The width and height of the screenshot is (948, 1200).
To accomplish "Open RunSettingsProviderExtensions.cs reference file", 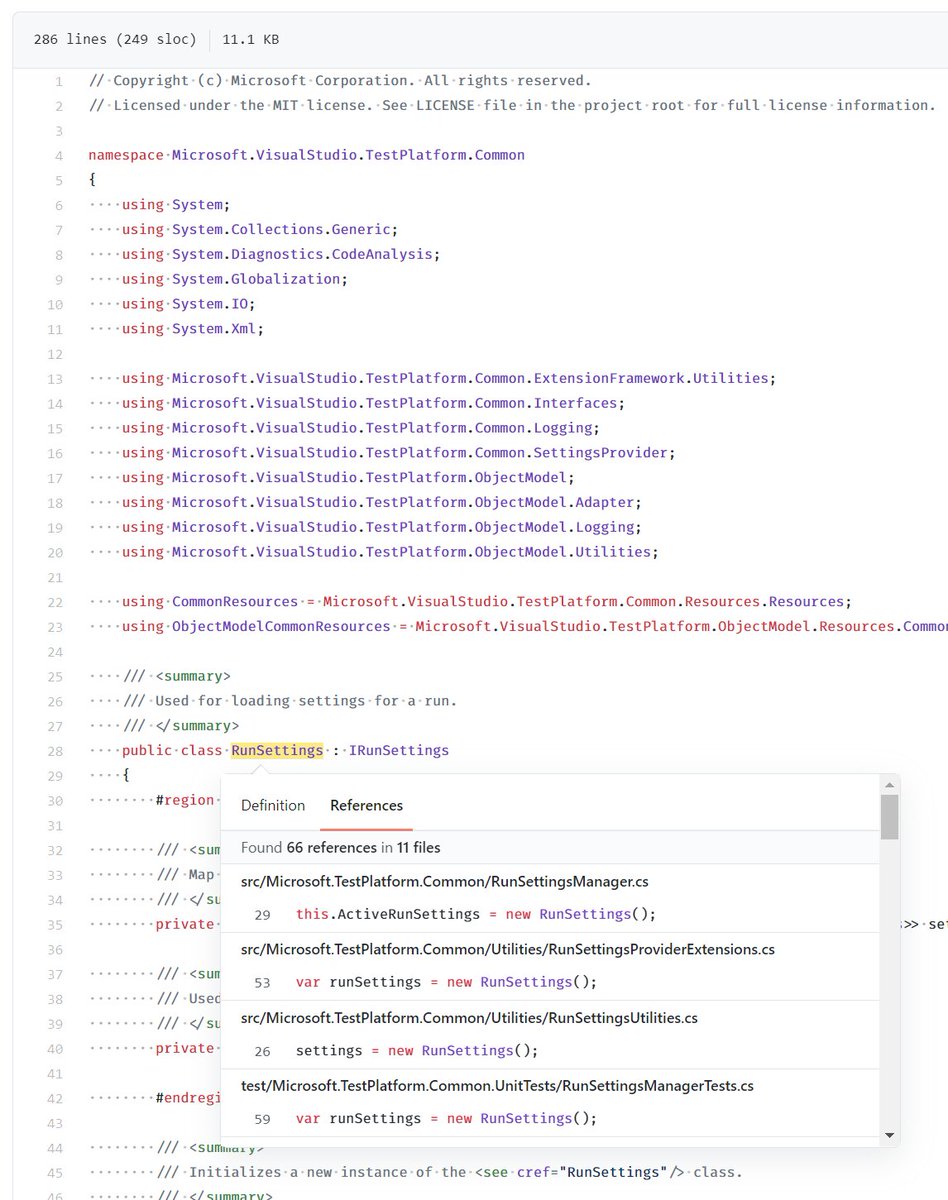I will pos(508,949).
